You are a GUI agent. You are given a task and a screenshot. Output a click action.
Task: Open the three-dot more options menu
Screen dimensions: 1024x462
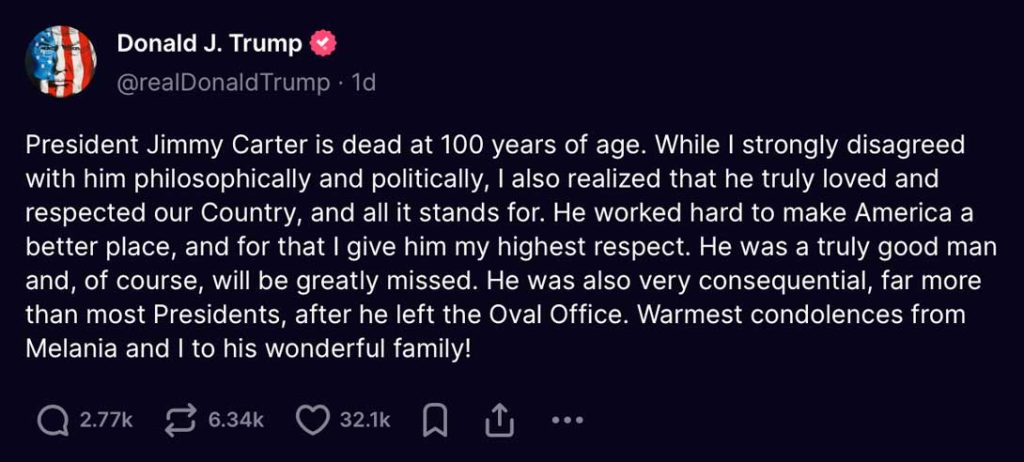click(567, 421)
